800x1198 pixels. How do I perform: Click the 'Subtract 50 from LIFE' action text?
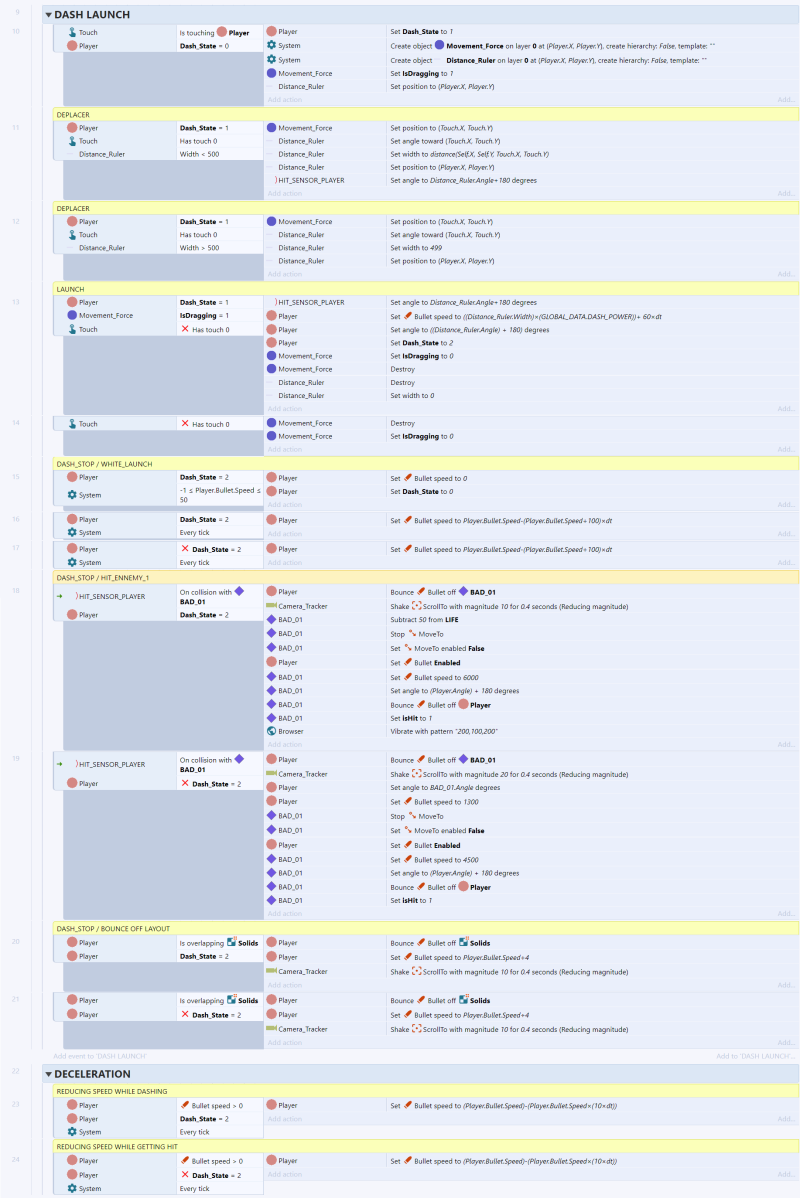(x=425, y=620)
